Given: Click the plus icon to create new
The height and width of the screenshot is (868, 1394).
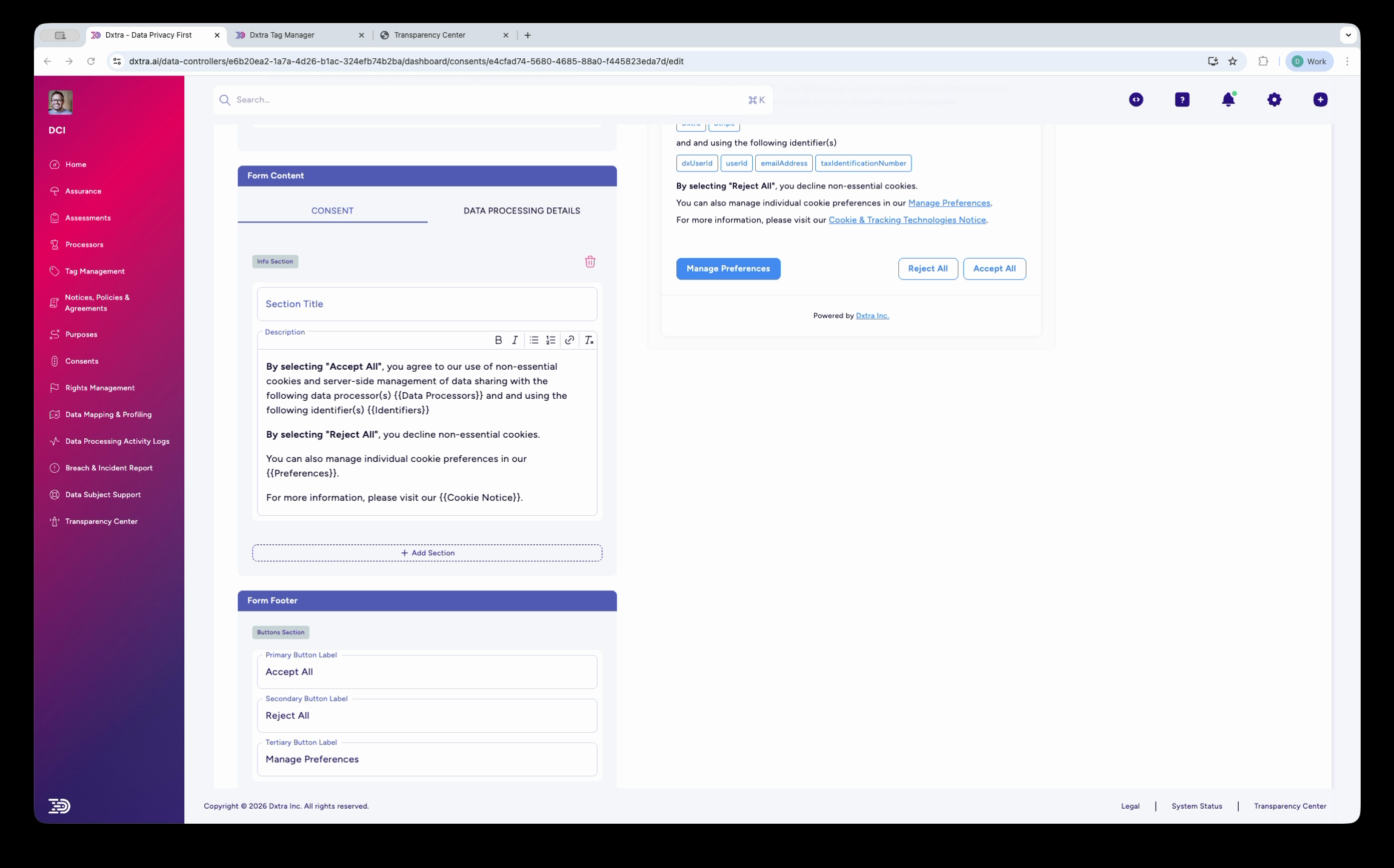Looking at the screenshot, I should click(1319, 99).
